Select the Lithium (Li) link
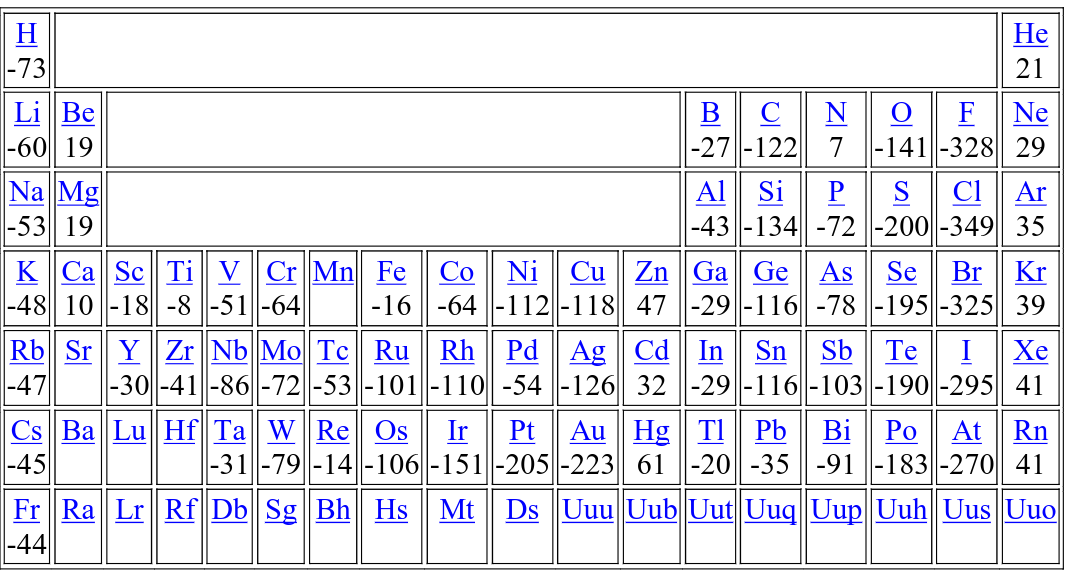 [x=27, y=113]
